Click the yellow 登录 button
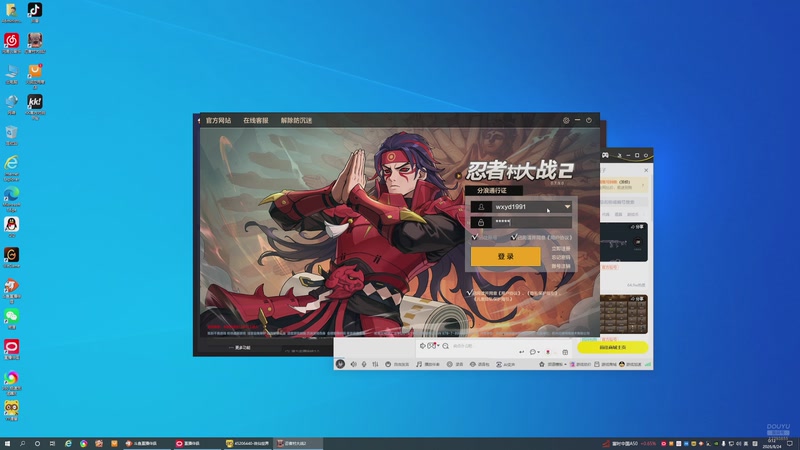800x450 pixels. pyautogui.click(x=506, y=257)
